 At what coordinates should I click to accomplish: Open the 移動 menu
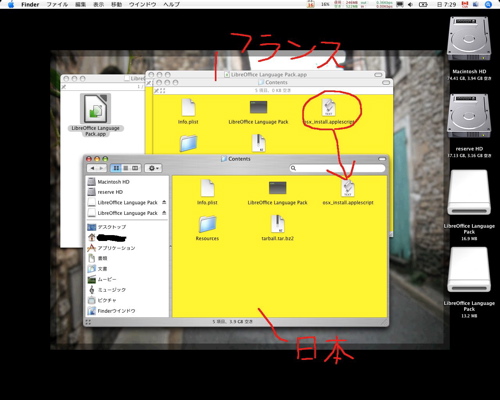pos(116,4)
